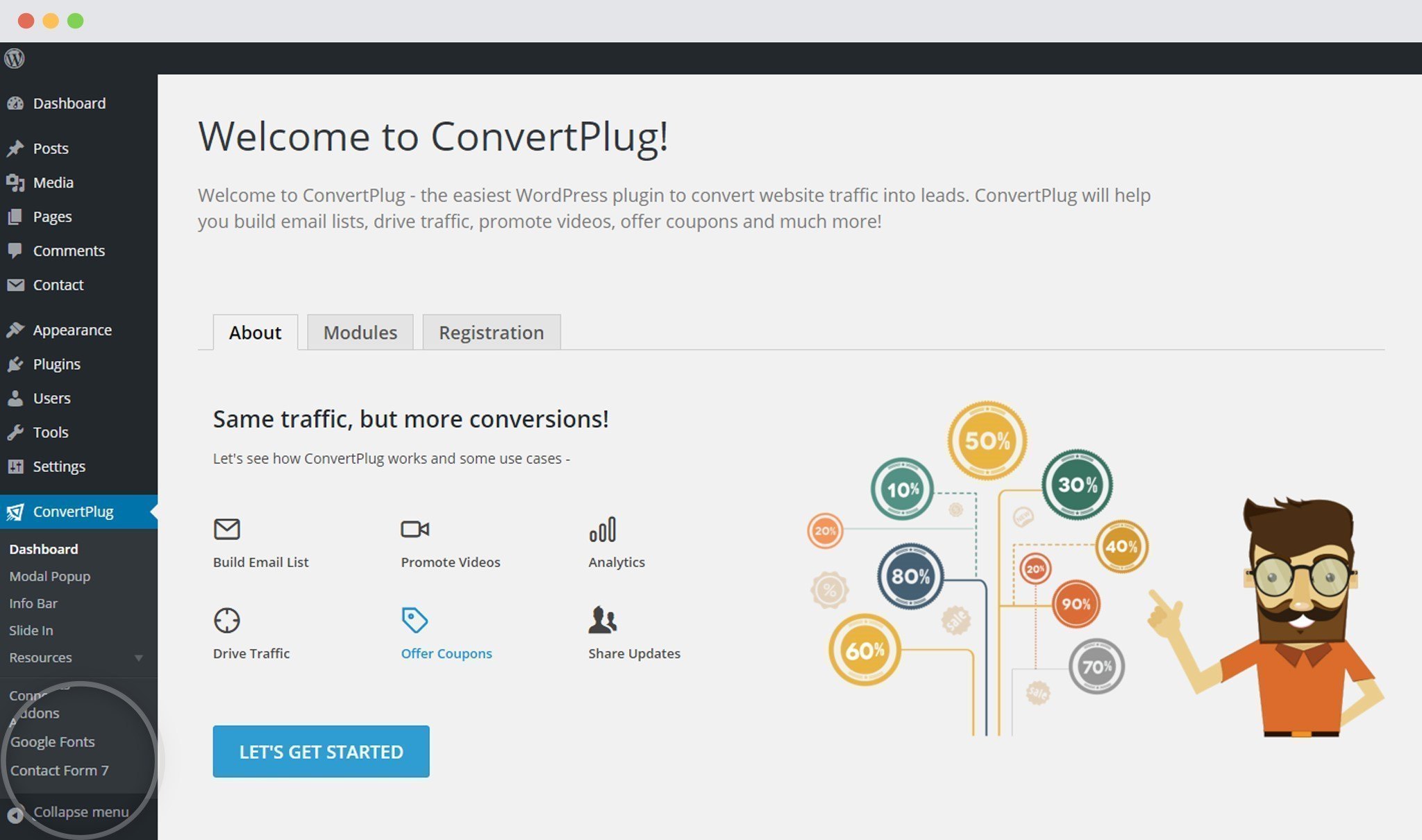This screenshot has height=840, width=1422.
Task: Select the About tab
Action: point(255,333)
